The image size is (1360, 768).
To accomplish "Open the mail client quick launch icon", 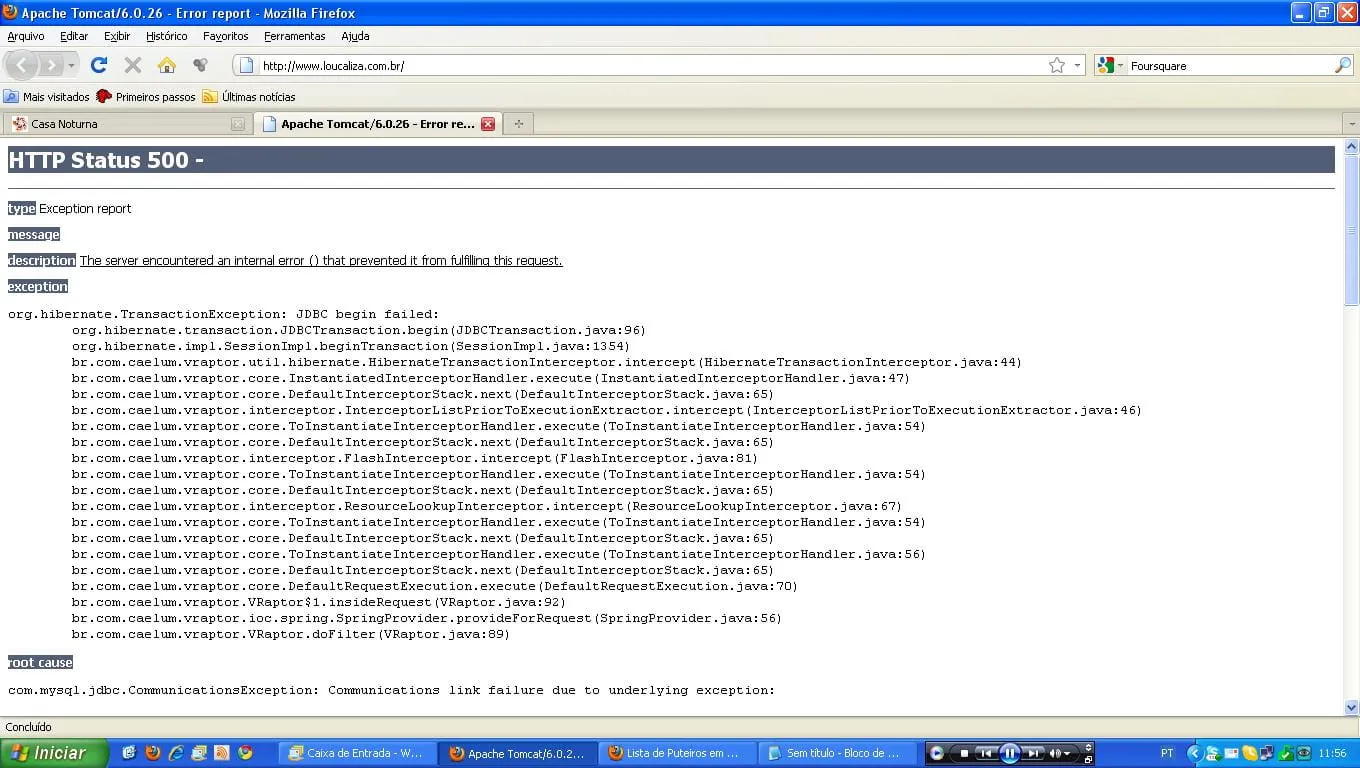I will [199, 753].
